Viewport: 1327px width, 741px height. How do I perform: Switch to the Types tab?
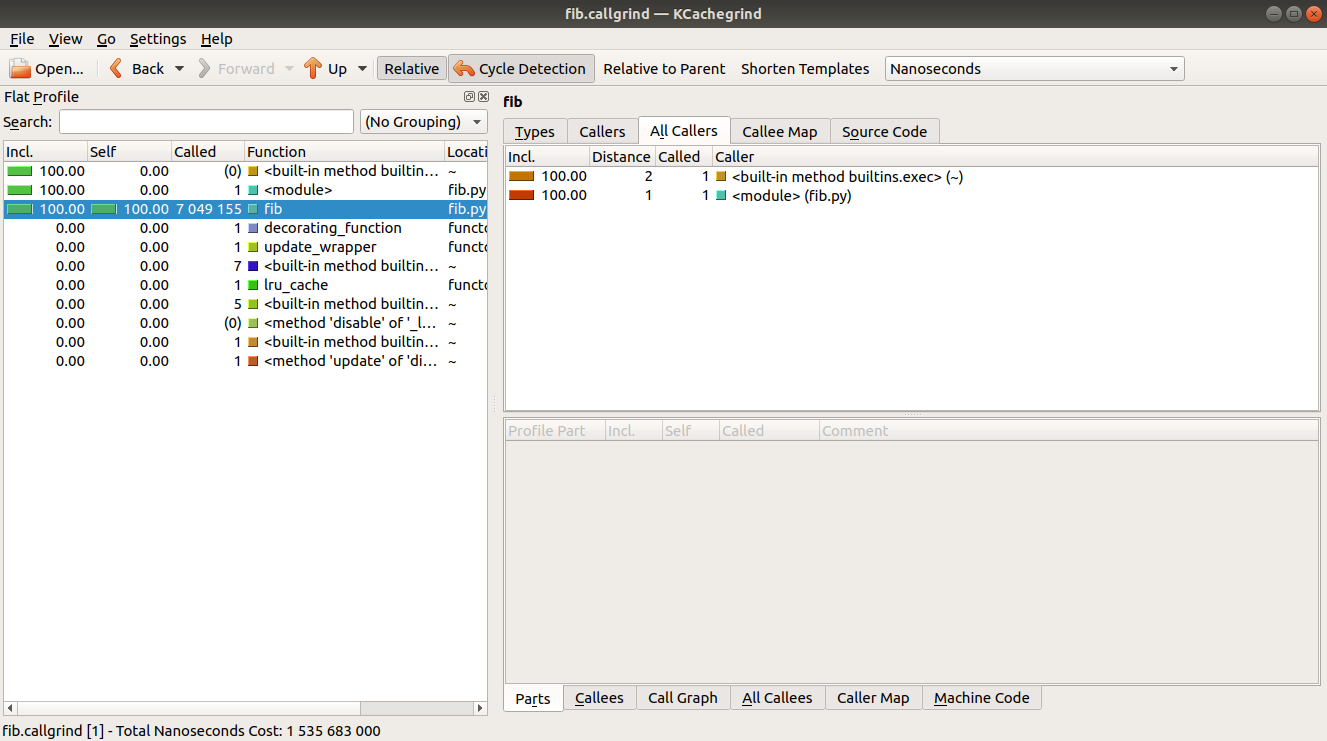tap(535, 132)
